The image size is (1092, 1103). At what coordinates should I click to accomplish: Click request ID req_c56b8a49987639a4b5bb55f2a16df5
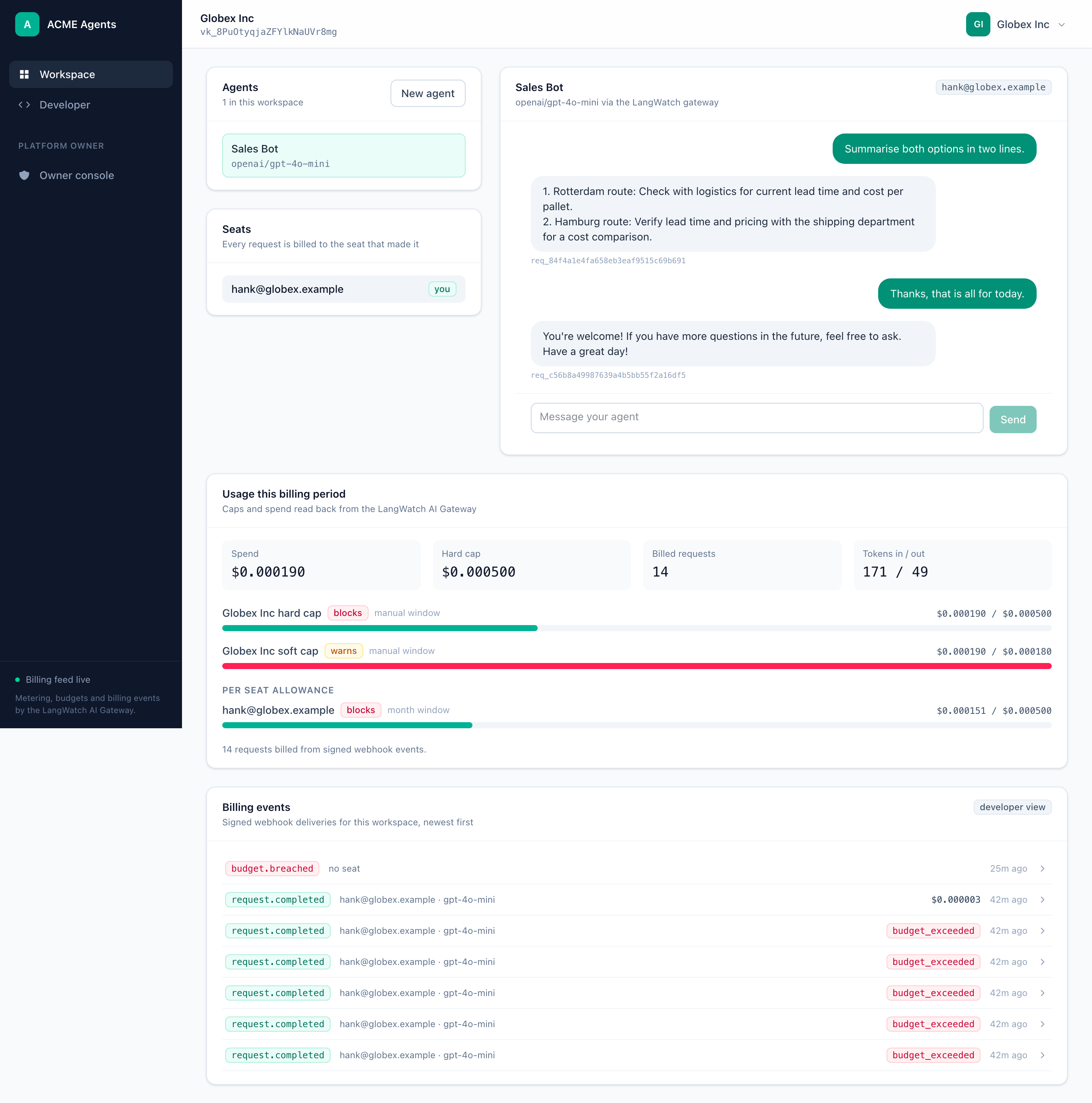608,375
